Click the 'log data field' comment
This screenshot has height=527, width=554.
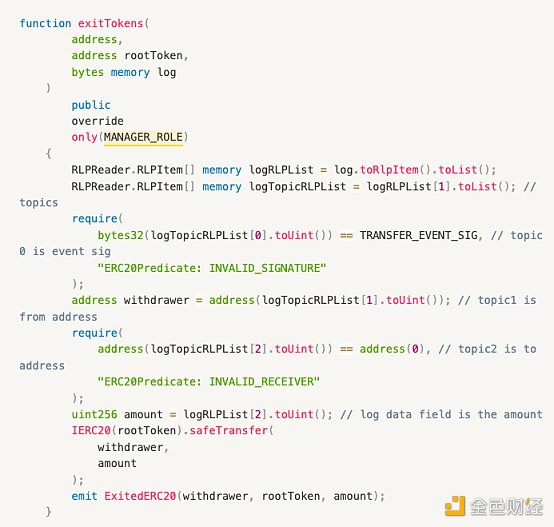pos(441,414)
